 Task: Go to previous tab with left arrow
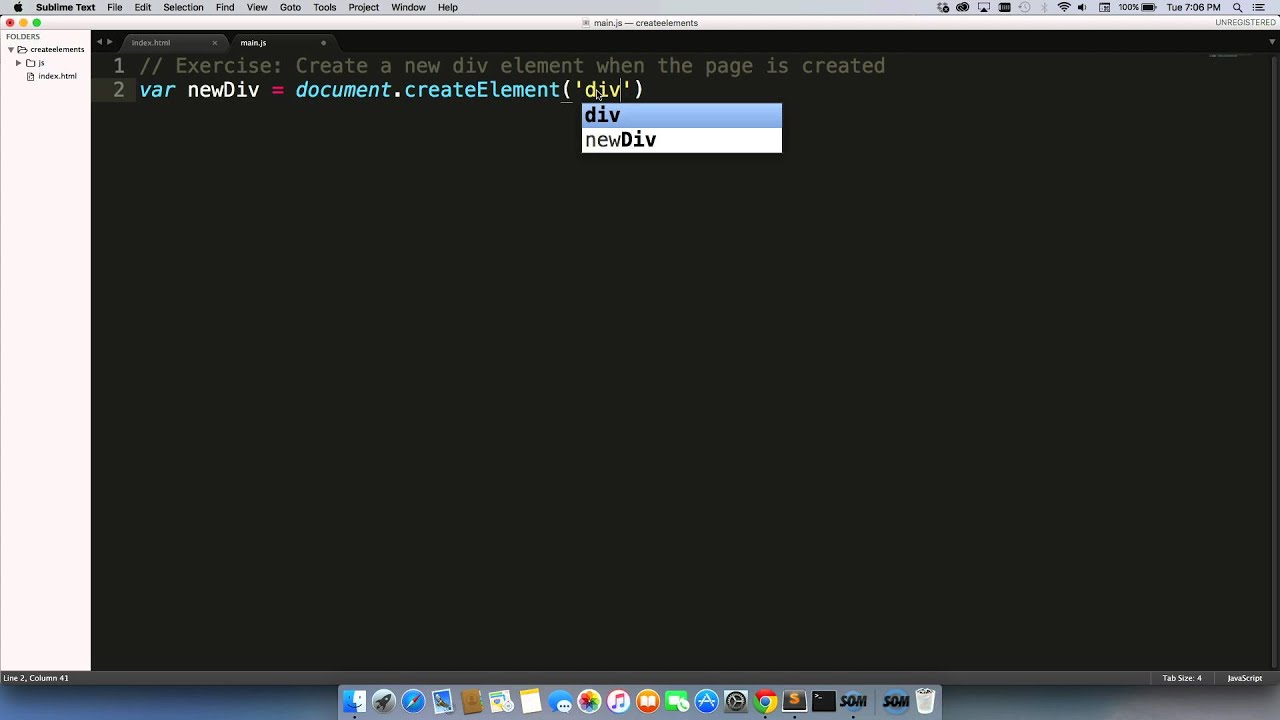coord(99,42)
